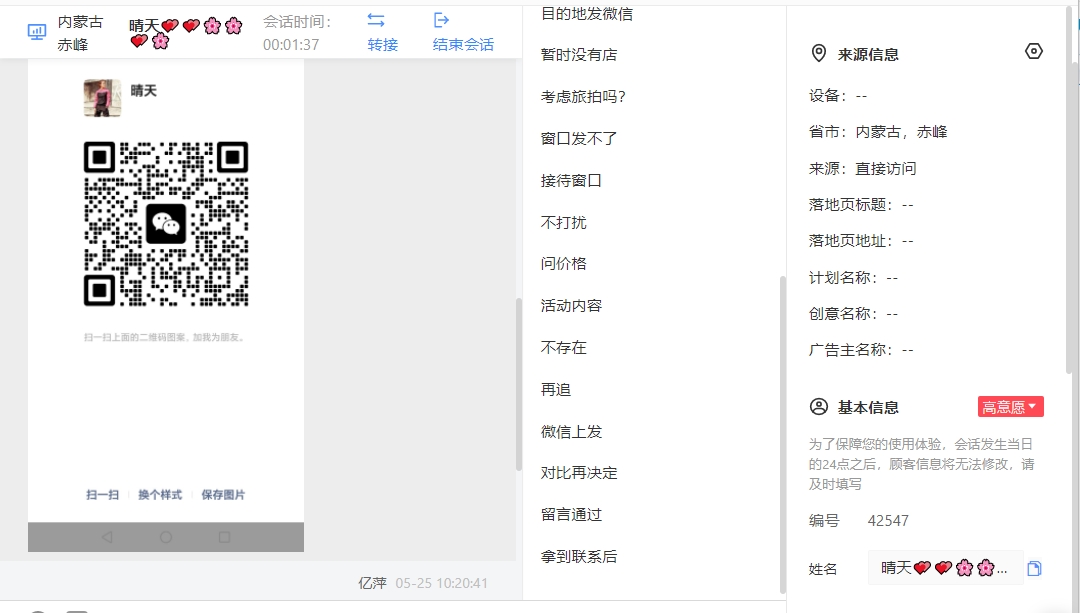Click the sender name 亿萍
The image size is (1080, 613).
click(x=373, y=583)
